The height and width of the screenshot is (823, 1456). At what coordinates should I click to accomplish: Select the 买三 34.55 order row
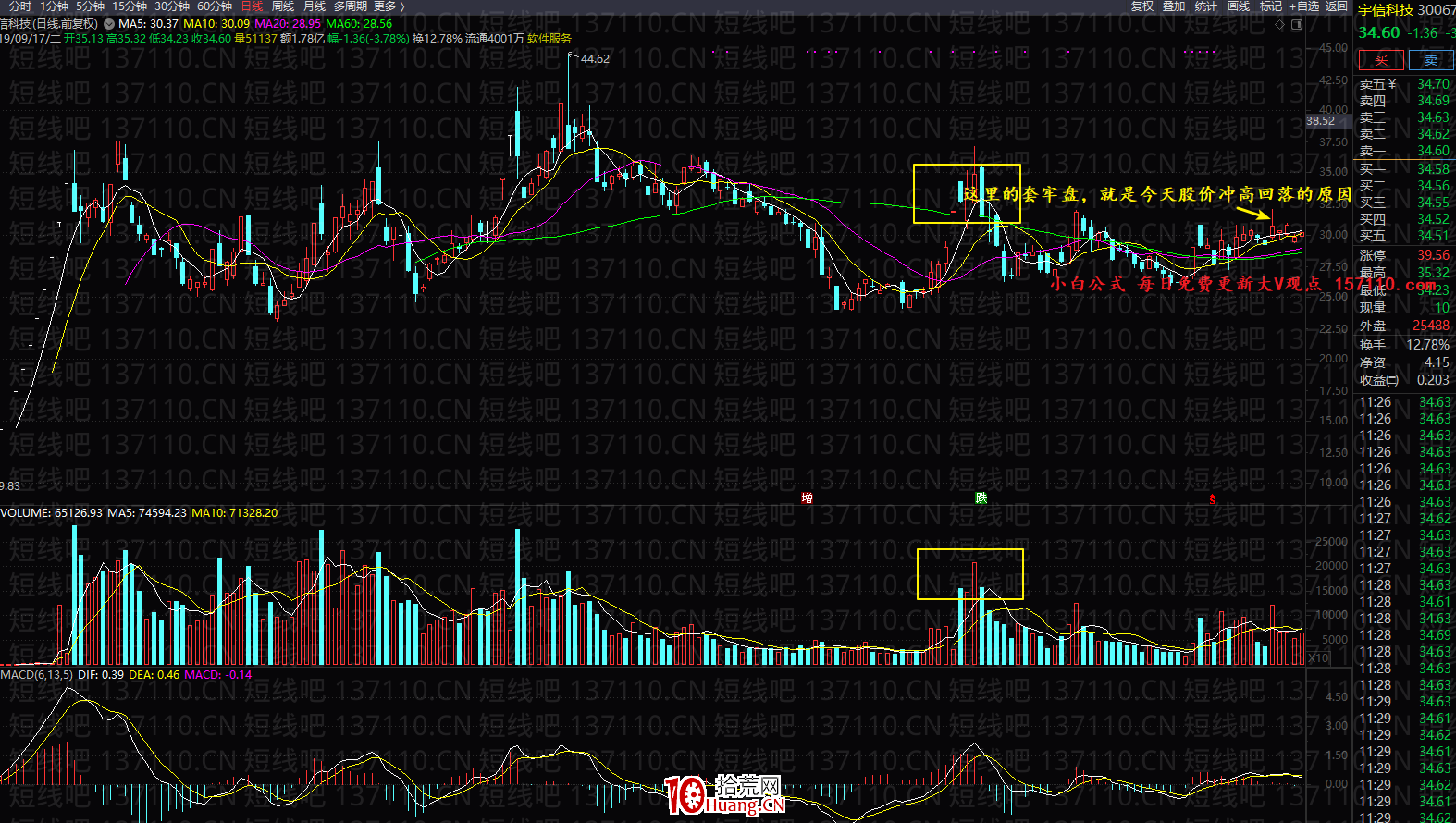[1404, 203]
